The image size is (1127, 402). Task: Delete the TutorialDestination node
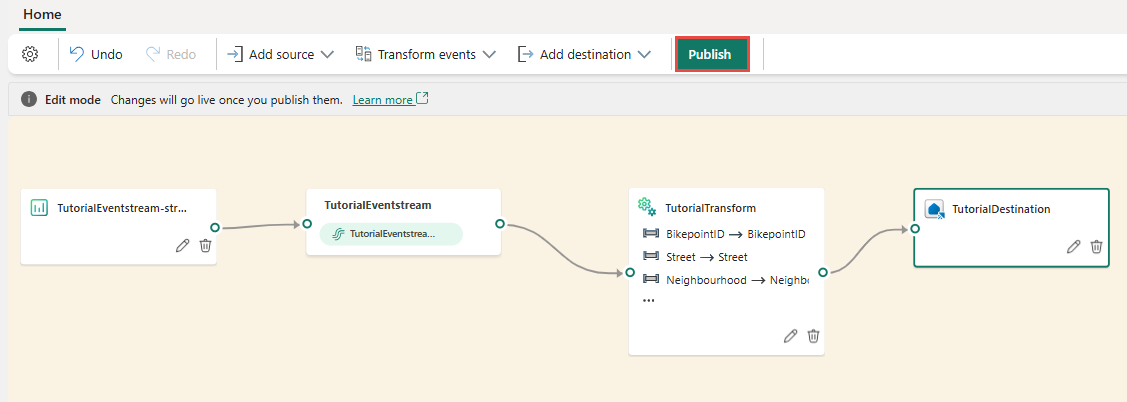1097,247
